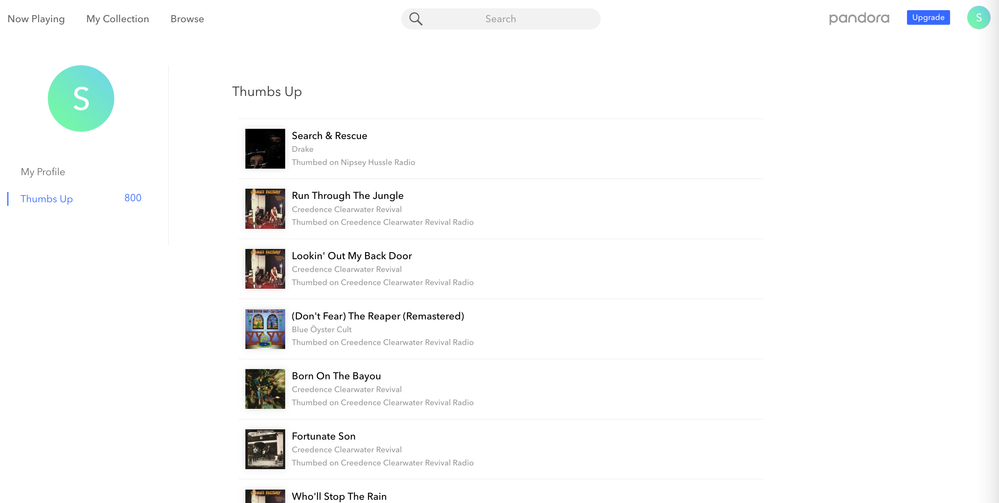Click Who'll Stop The Rain song title
This screenshot has height=503, width=999.
click(339, 496)
